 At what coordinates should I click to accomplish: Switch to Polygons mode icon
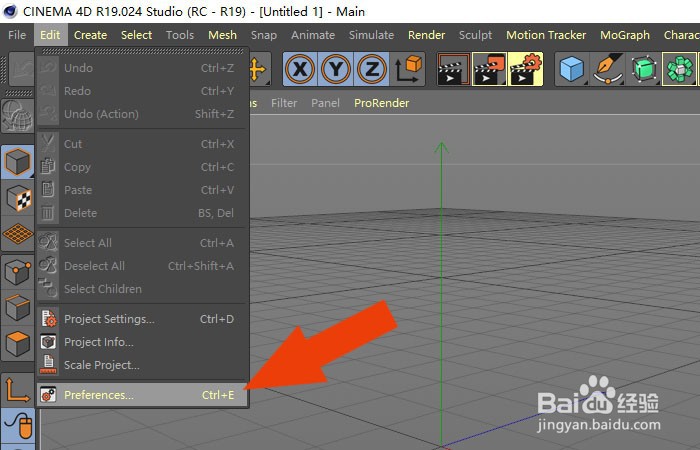tap(17, 344)
